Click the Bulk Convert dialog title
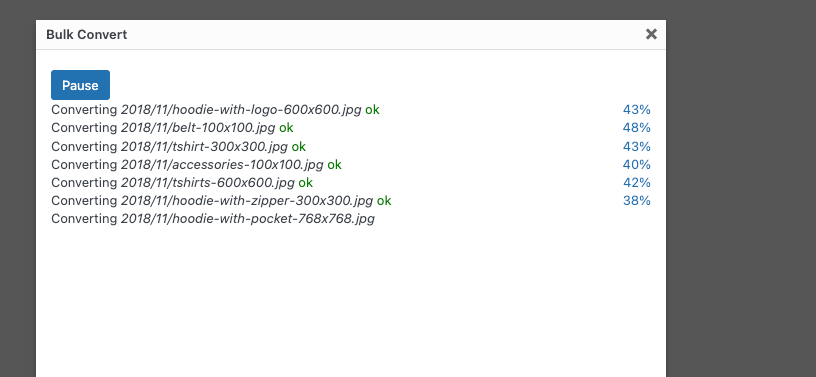The width and height of the screenshot is (816, 377). click(x=86, y=34)
